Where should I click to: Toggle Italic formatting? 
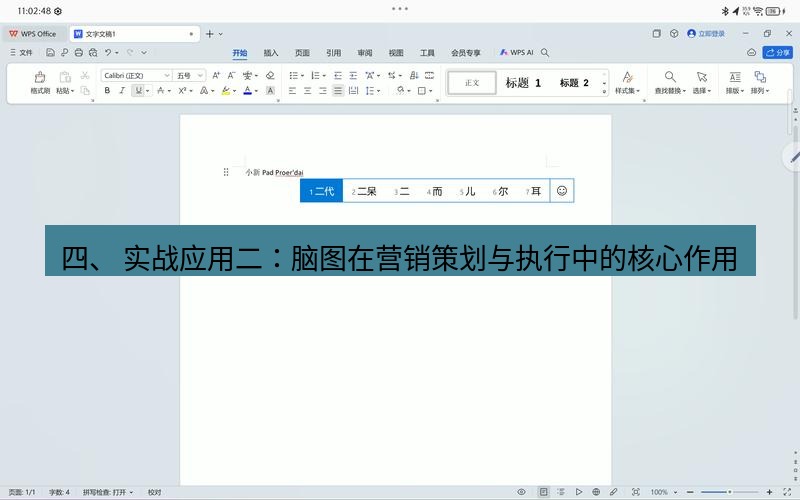(122, 91)
